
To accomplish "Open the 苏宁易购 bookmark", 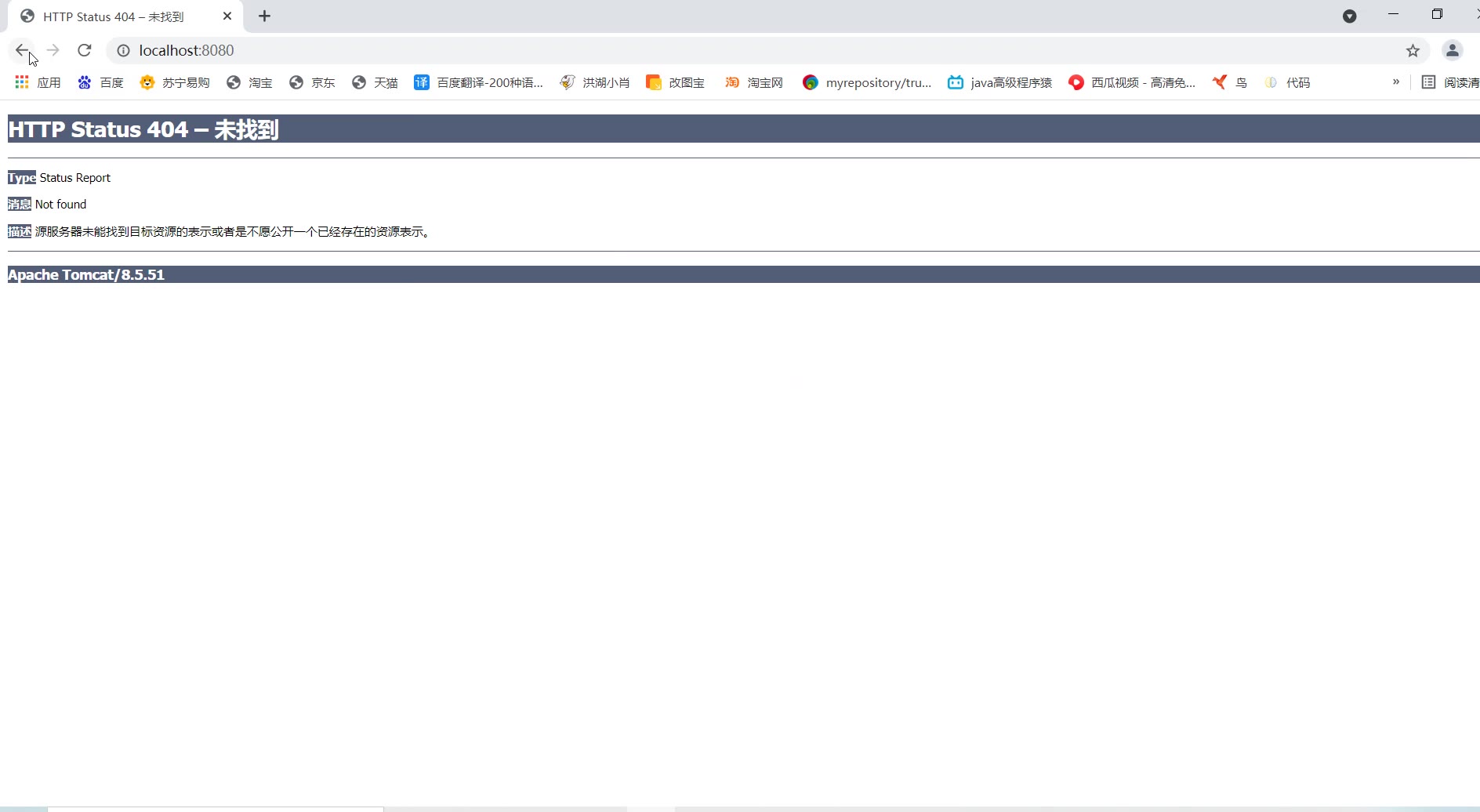I will (175, 82).
